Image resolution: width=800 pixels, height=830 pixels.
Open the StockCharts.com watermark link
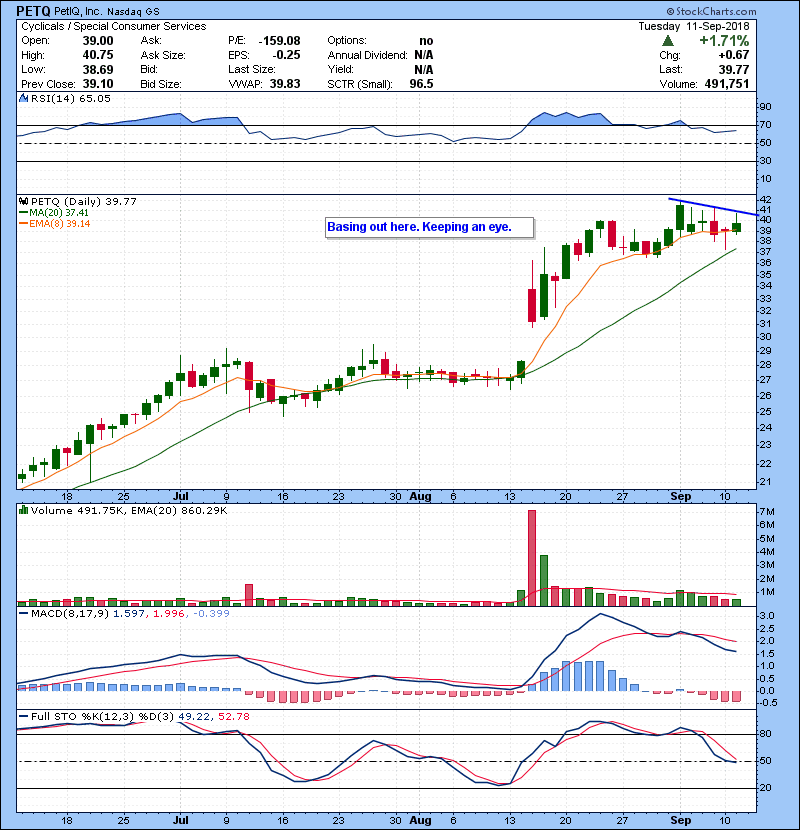pos(711,11)
